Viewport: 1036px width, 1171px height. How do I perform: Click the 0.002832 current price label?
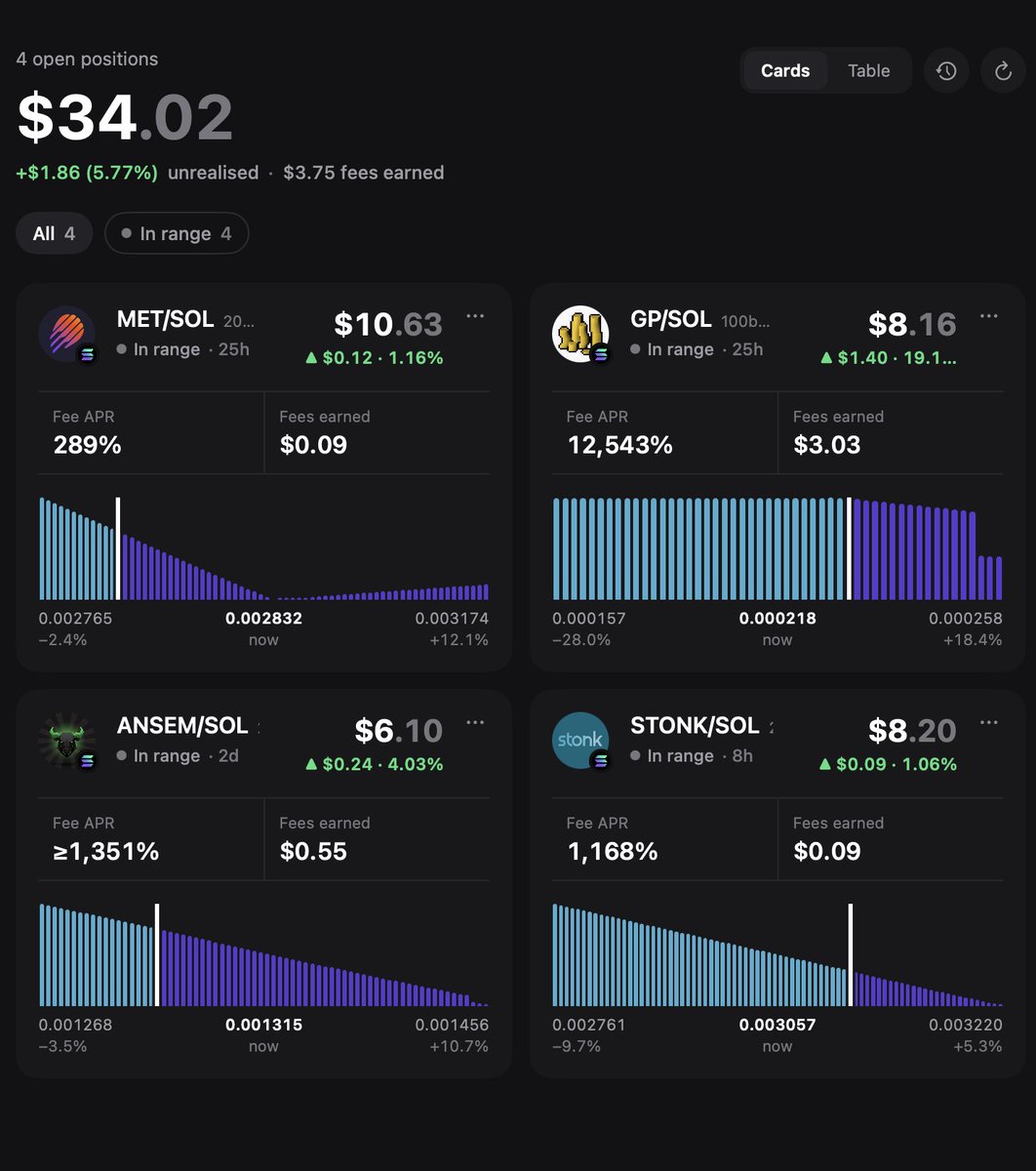tap(263, 619)
